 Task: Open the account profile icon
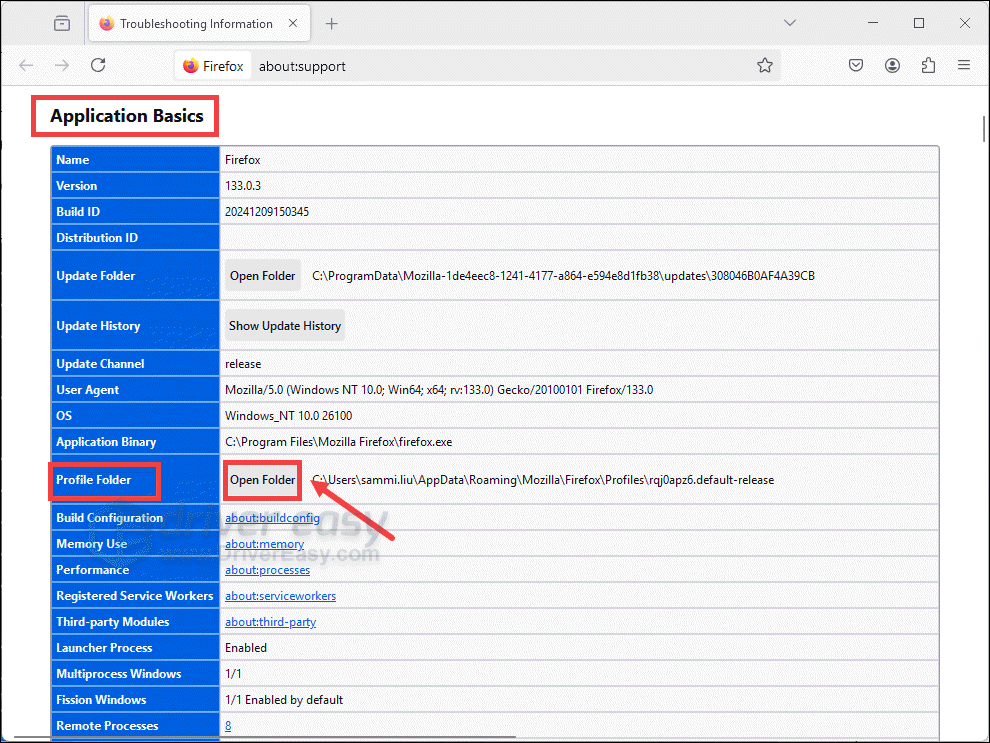(x=892, y=65)
